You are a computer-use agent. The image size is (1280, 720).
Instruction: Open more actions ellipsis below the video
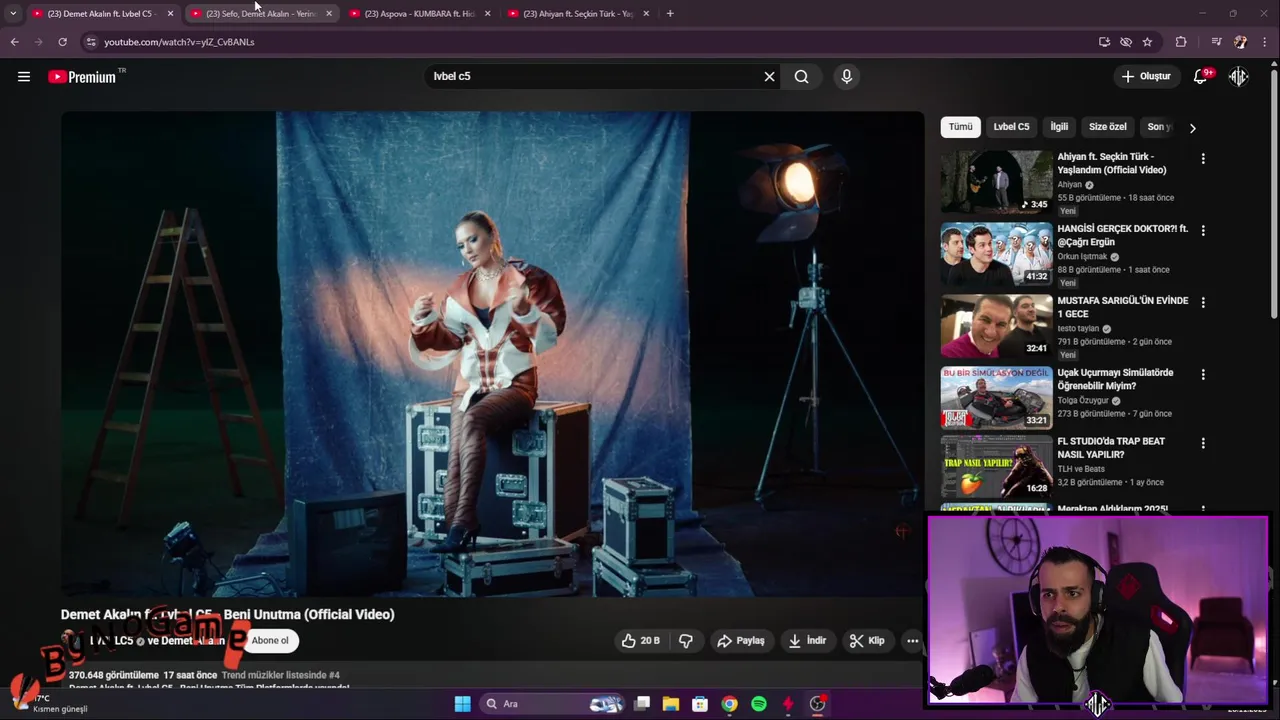tap(912, 641)
